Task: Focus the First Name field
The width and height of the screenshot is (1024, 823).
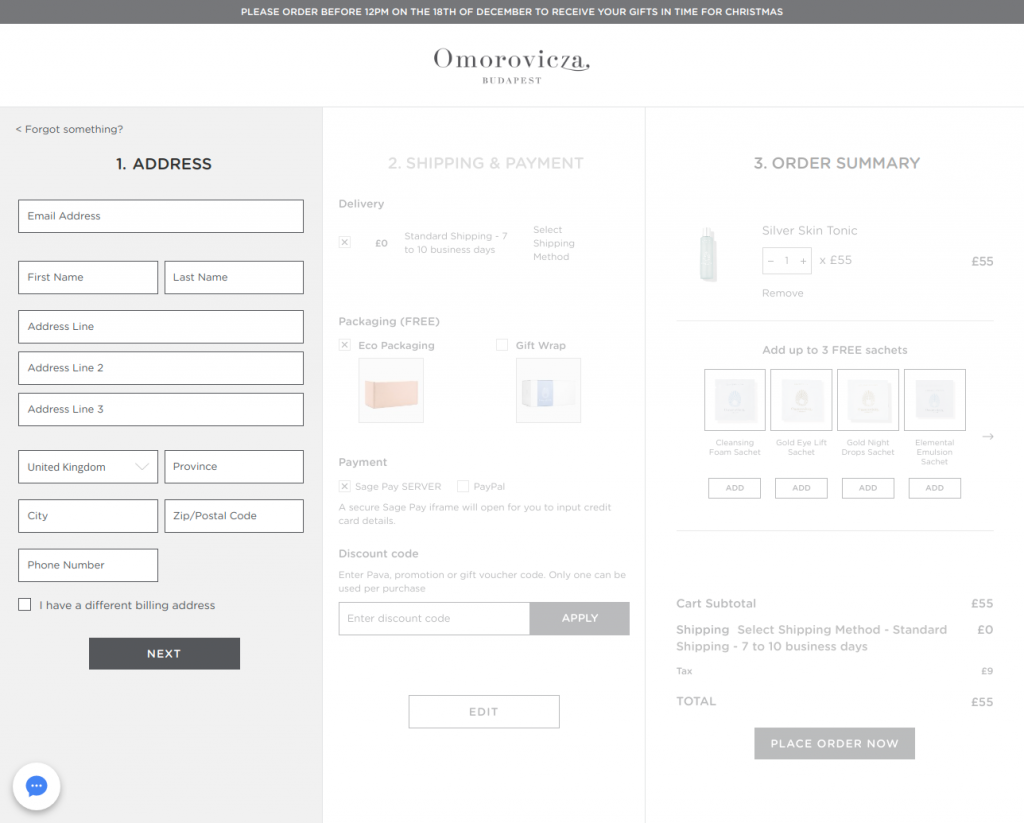Action: pos(88,278)
